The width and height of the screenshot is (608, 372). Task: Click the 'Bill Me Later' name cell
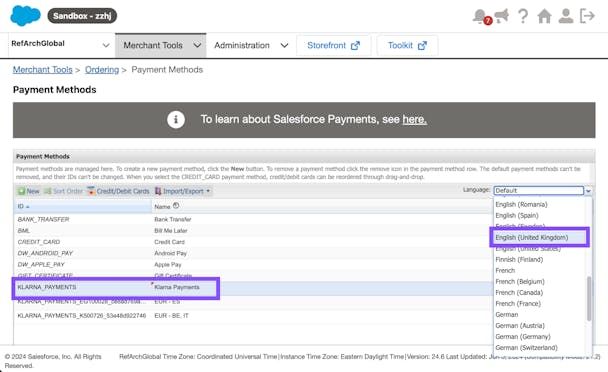[x=171, y=231]
